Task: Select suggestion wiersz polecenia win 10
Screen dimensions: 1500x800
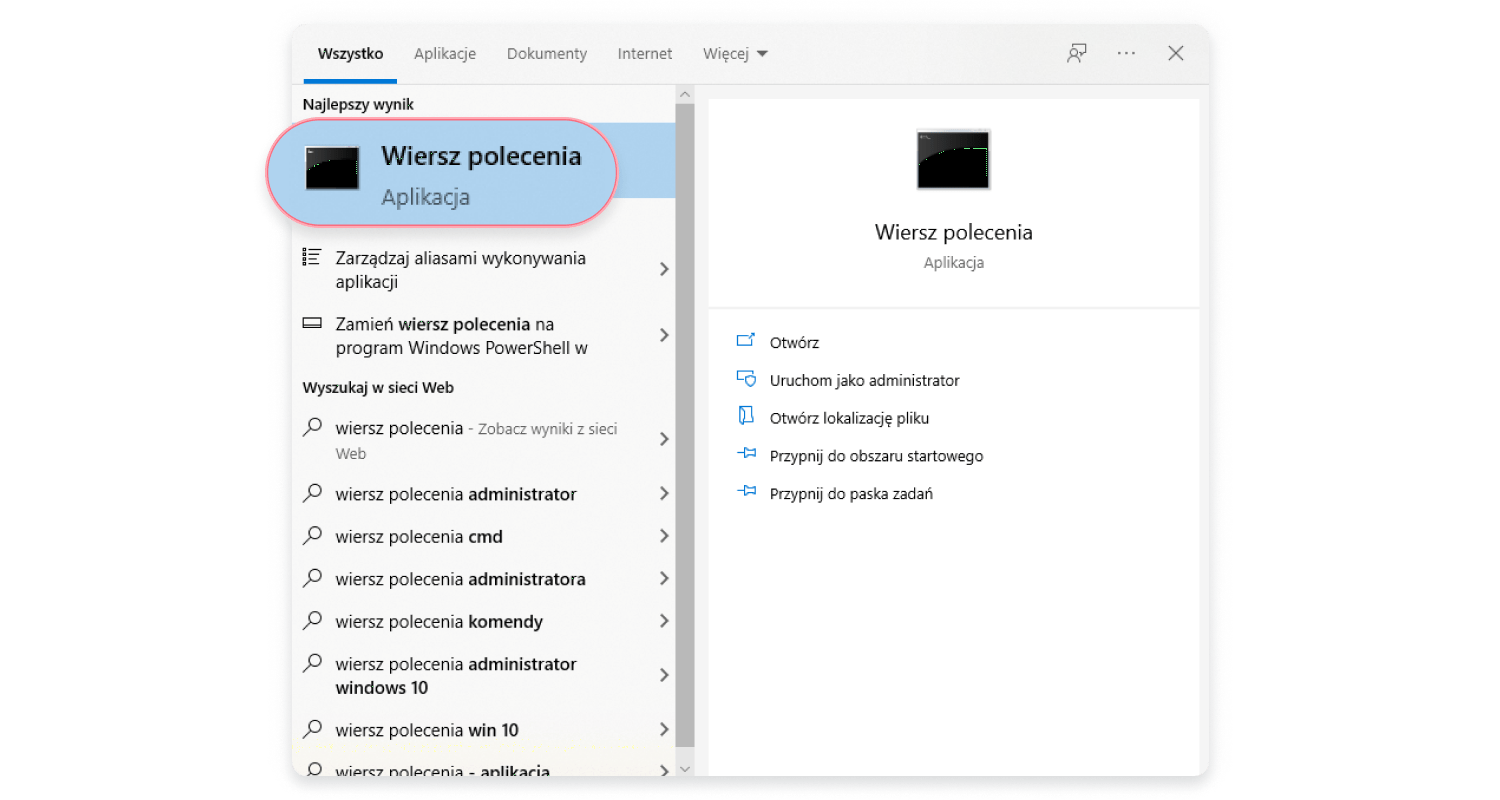Action: click(x=484, y=730)
